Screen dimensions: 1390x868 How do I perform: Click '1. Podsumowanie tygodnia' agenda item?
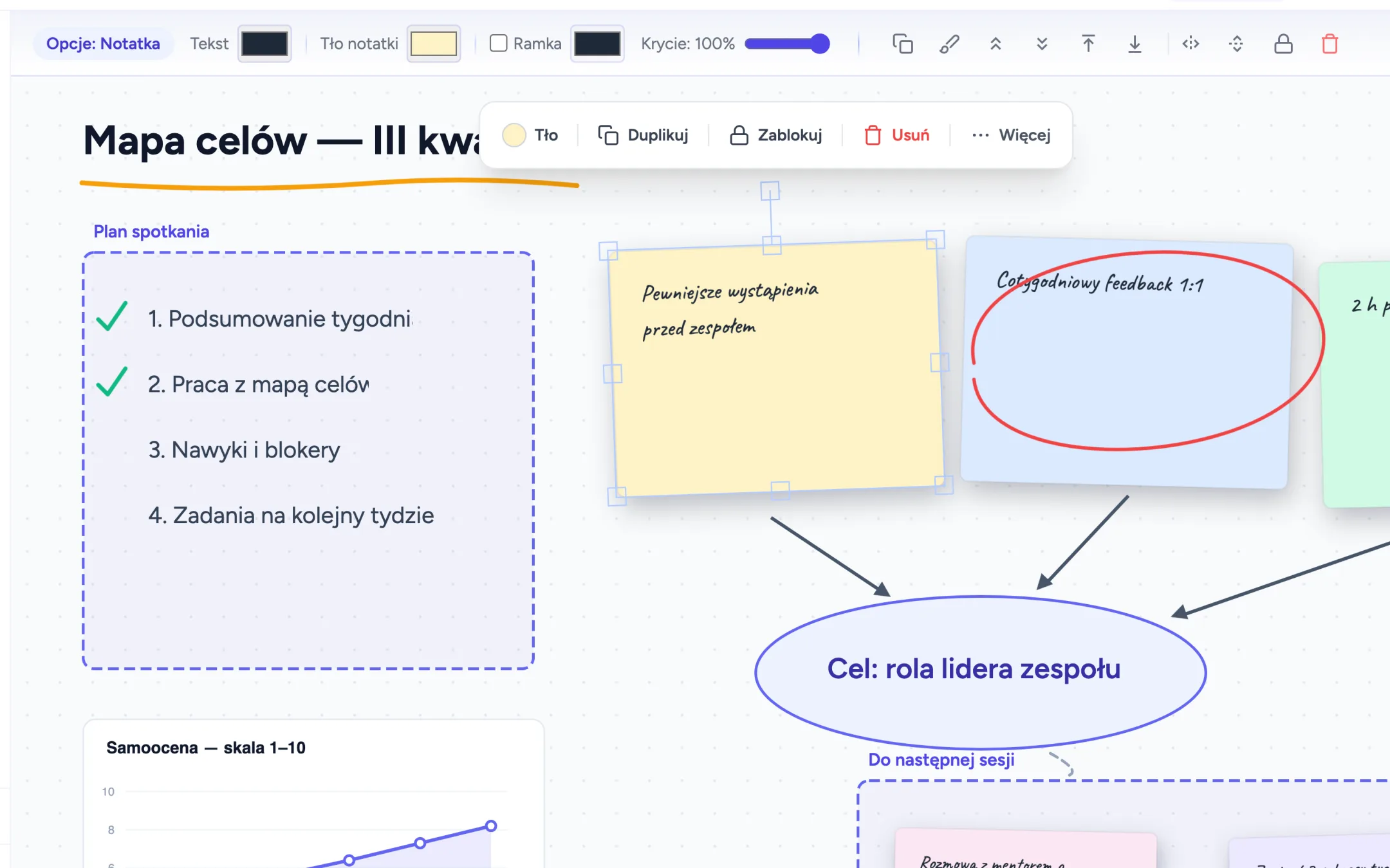point(280,319)
